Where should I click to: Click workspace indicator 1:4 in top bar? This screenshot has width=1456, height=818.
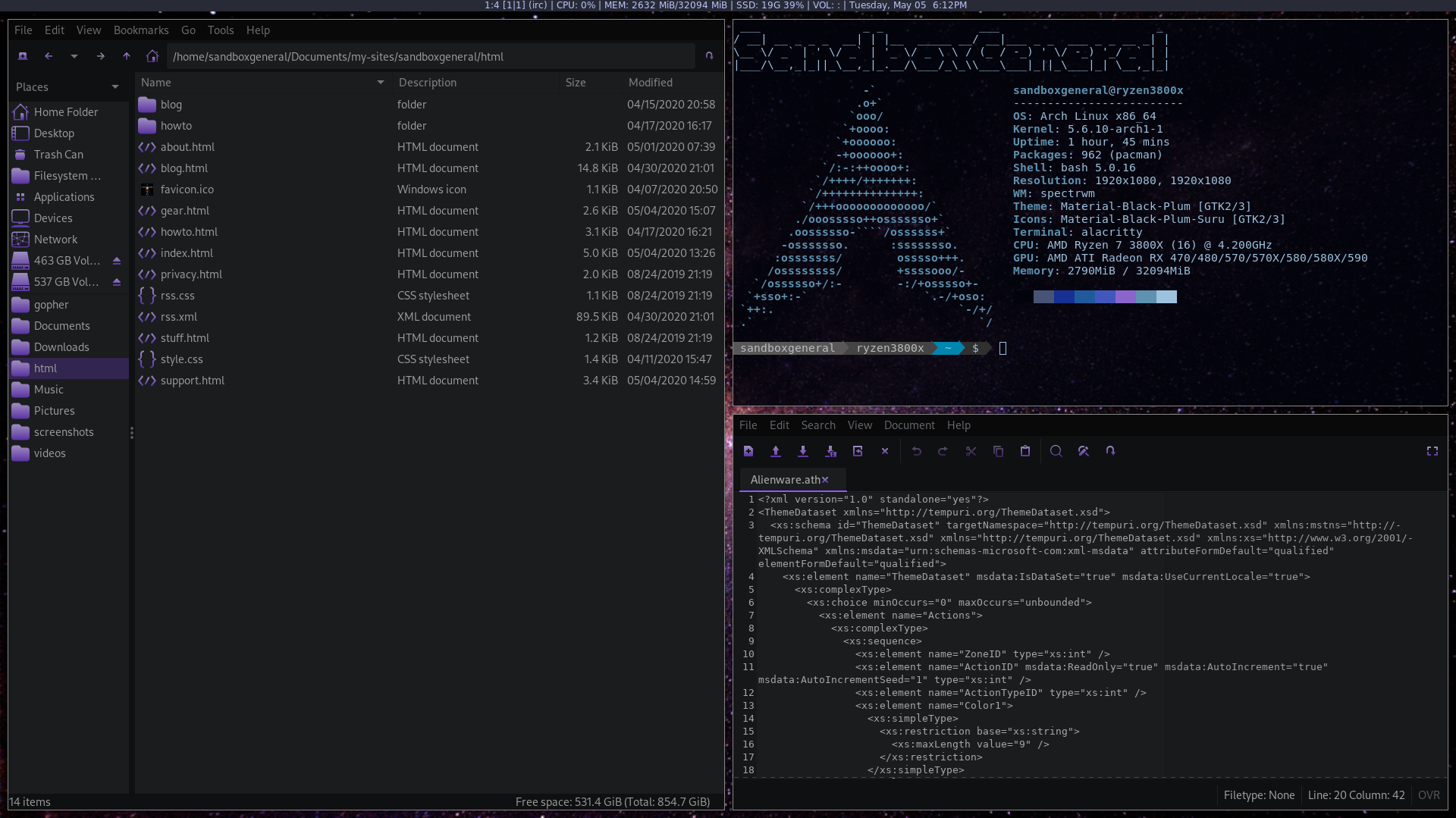(491, 5)
